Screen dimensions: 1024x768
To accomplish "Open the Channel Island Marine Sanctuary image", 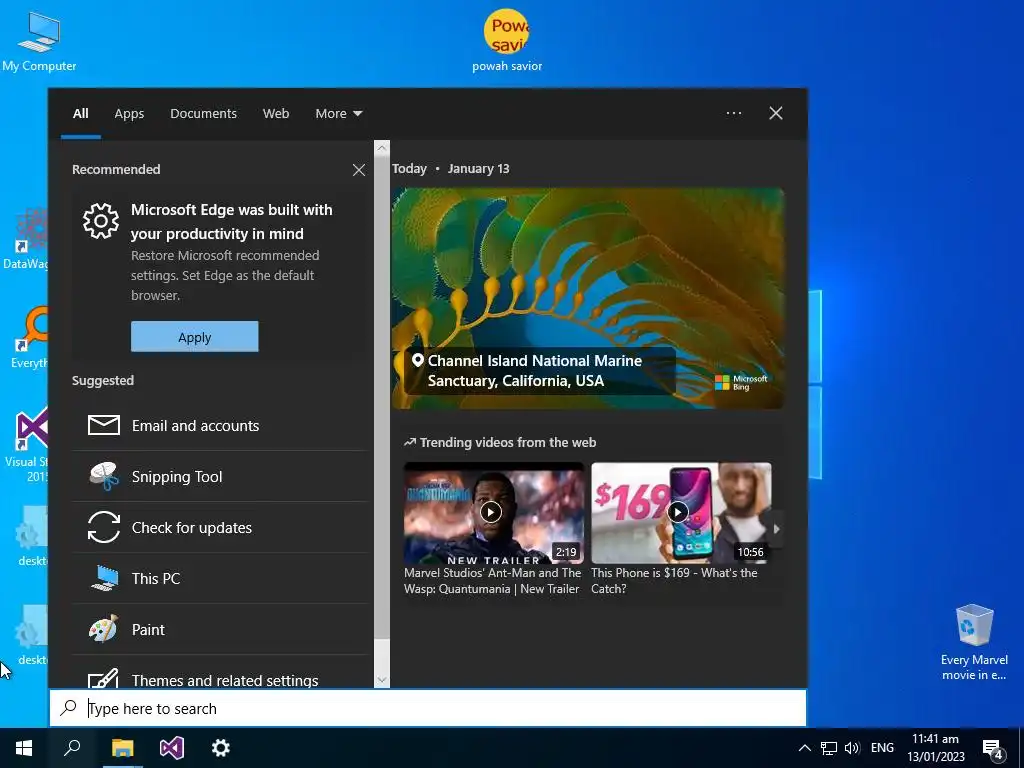I will tap(588, 298).
